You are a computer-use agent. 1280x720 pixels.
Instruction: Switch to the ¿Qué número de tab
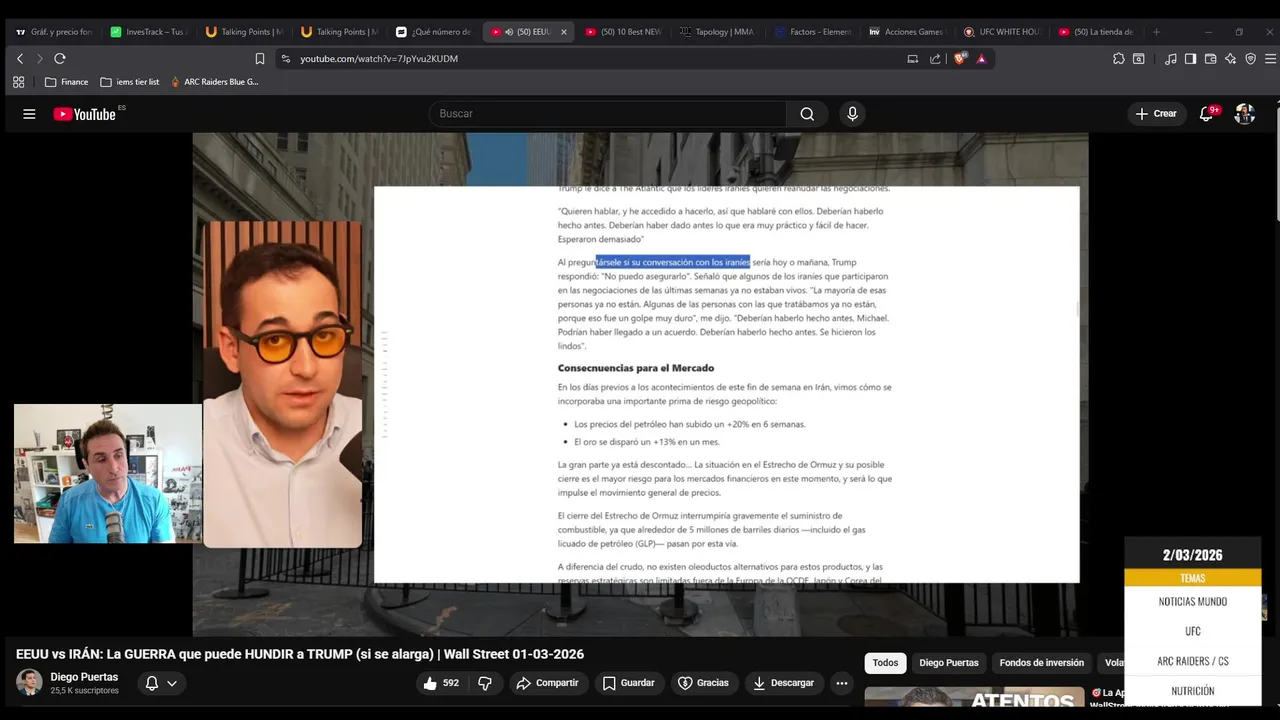(x=433, y=32)
